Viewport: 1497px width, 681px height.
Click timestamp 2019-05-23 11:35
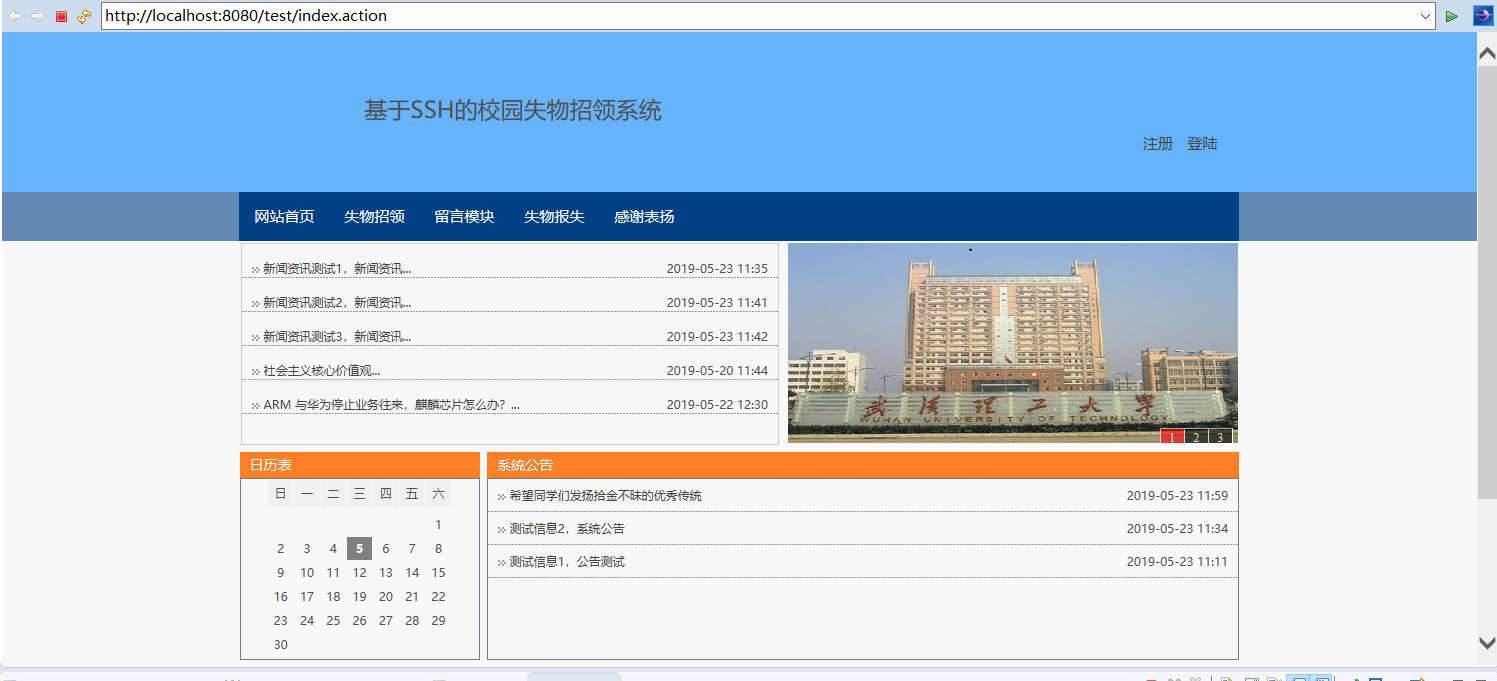717,269
